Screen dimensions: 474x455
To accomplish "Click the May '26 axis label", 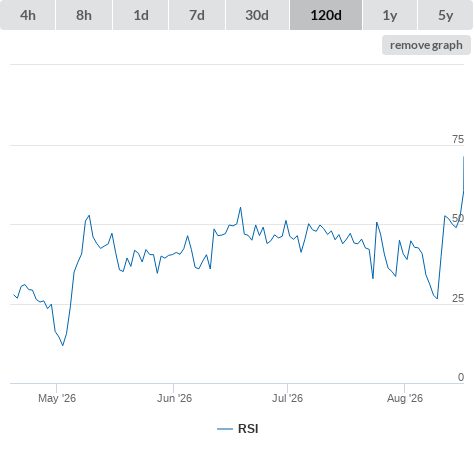I will click(57, 398).
